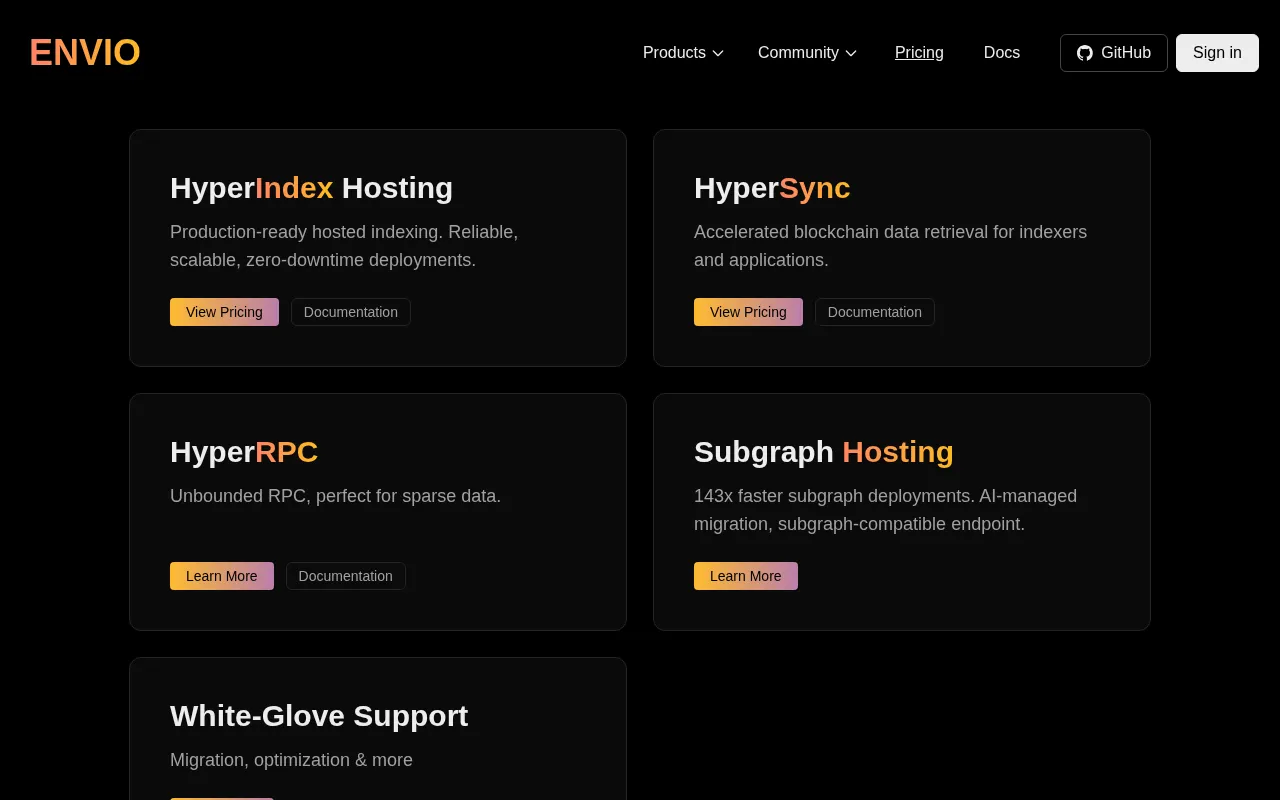Open the Docs link
The width and height of the screenshot is (1280, 800).
pyautogui.click(x=1002, y=53)
